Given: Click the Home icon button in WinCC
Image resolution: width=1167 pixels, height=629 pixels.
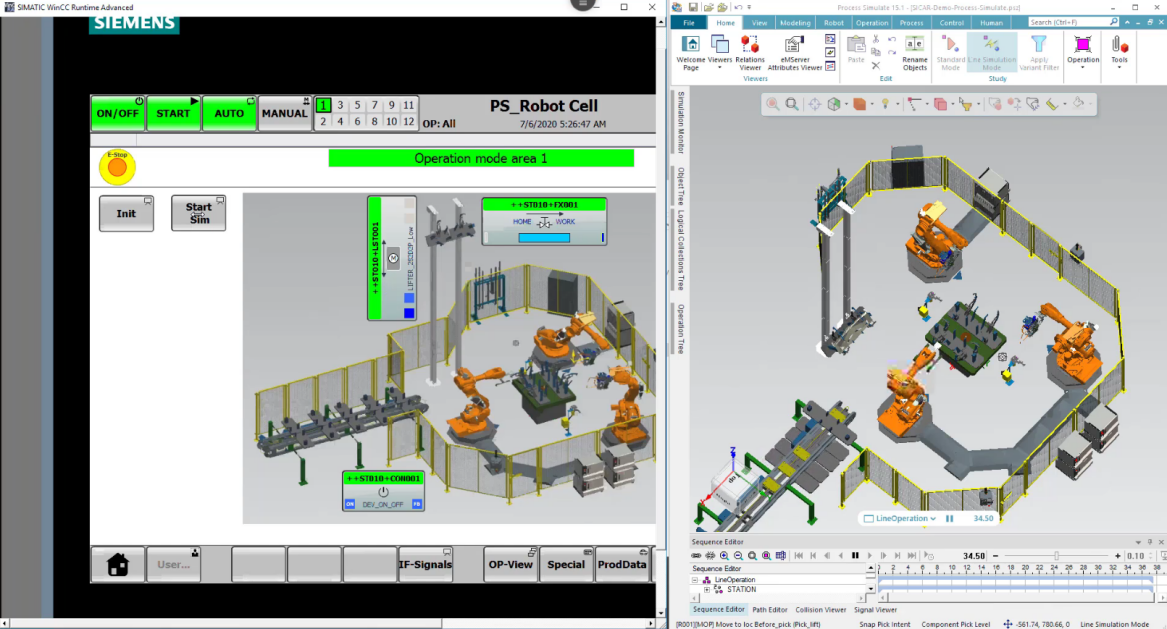Looking at the screenshot, I should 118,564.
